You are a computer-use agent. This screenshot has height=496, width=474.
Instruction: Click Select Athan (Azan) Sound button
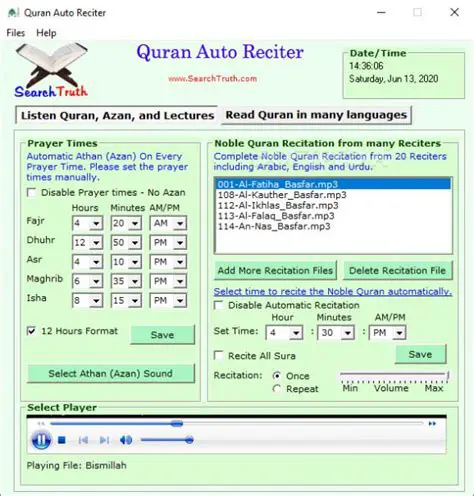[x=110, y=373]
